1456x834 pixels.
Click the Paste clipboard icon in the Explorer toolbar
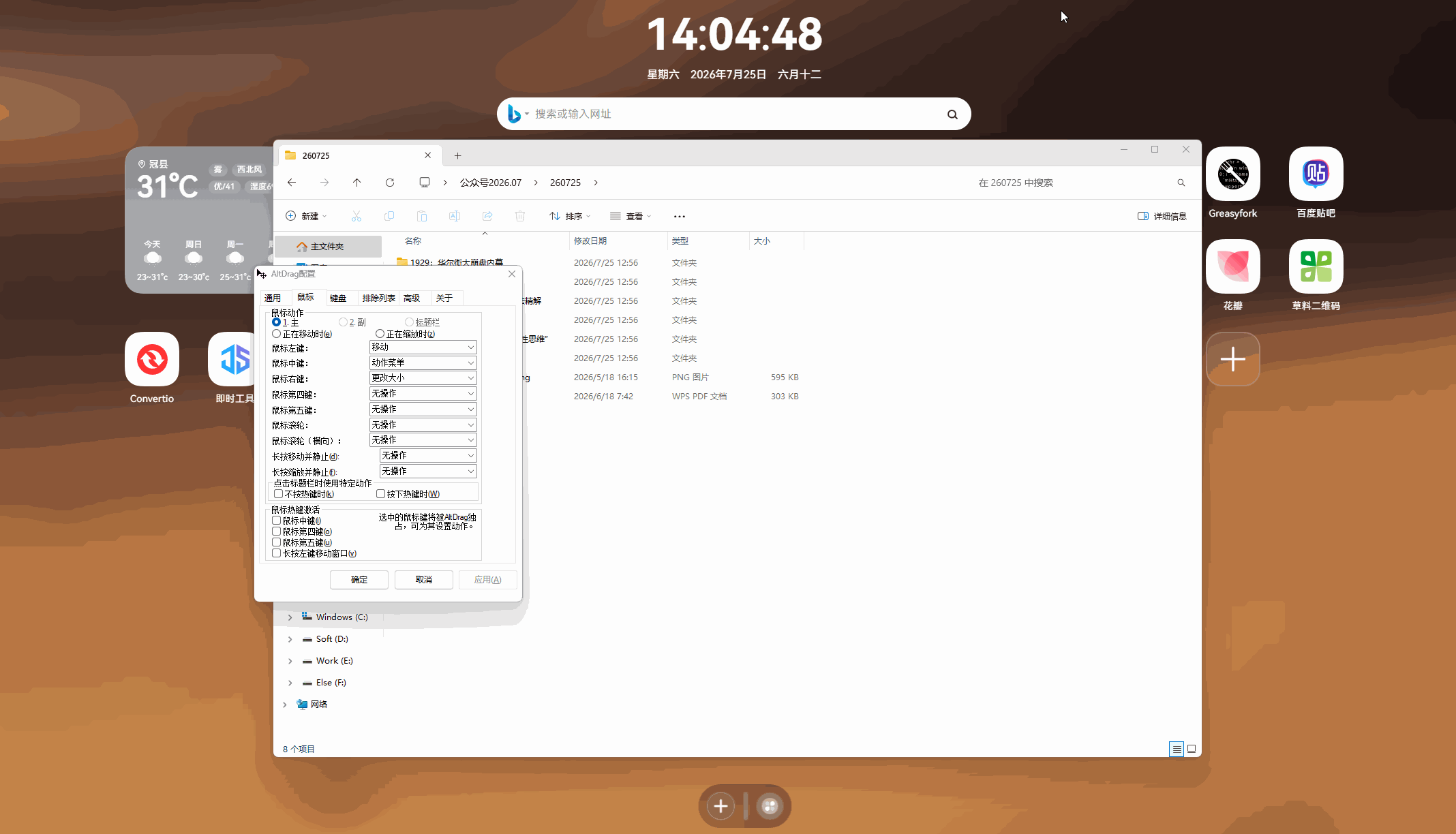(x=422, y=216)
